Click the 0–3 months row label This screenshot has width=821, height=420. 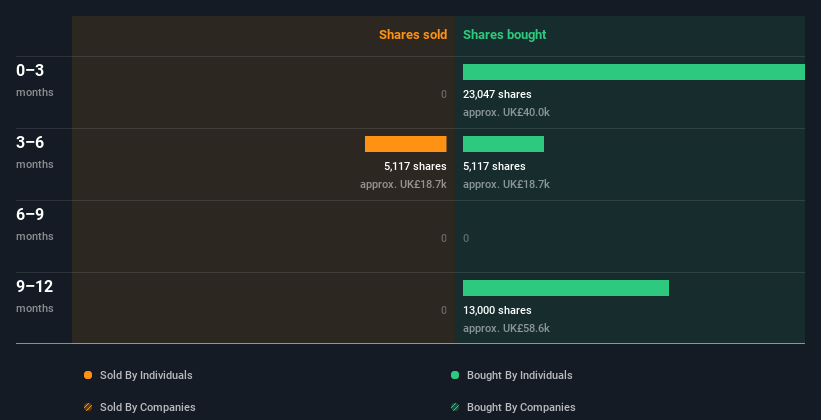pyautogui.click(x=35, y=80)
